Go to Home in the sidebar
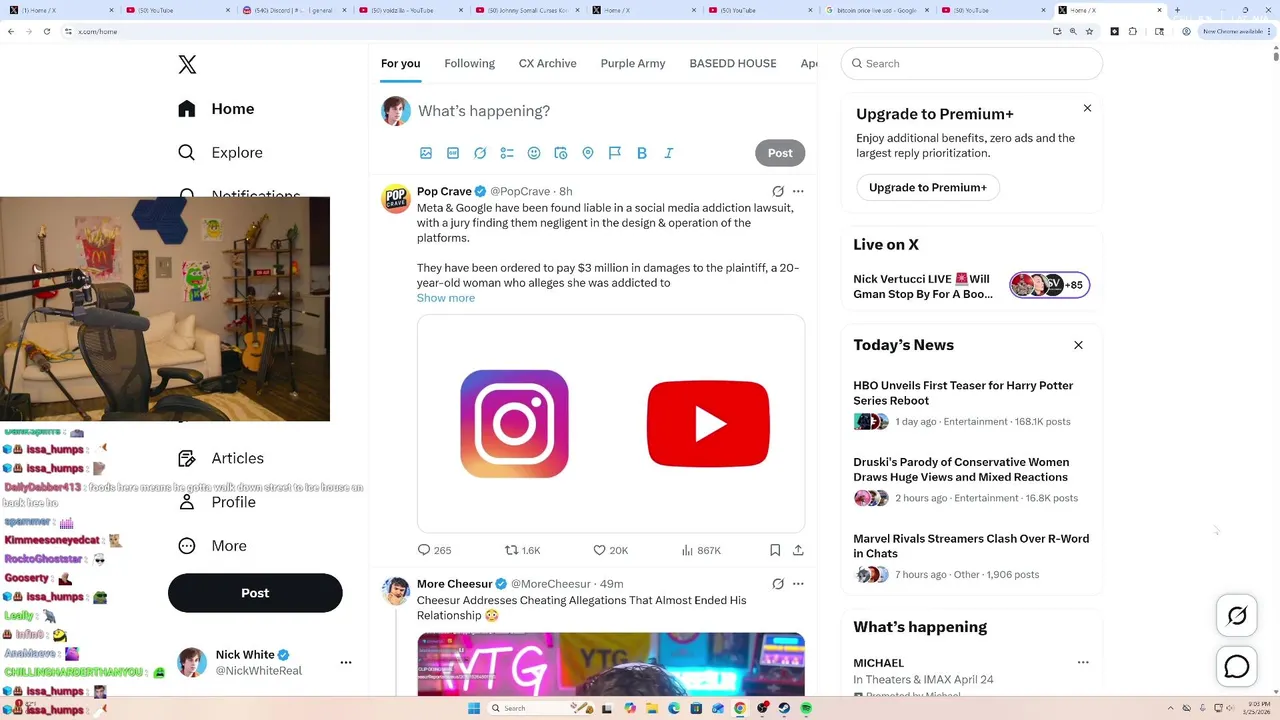Image resolution: width=1280 pixels, height=720 pixels. pyautogui.click(x=216, y=109)
